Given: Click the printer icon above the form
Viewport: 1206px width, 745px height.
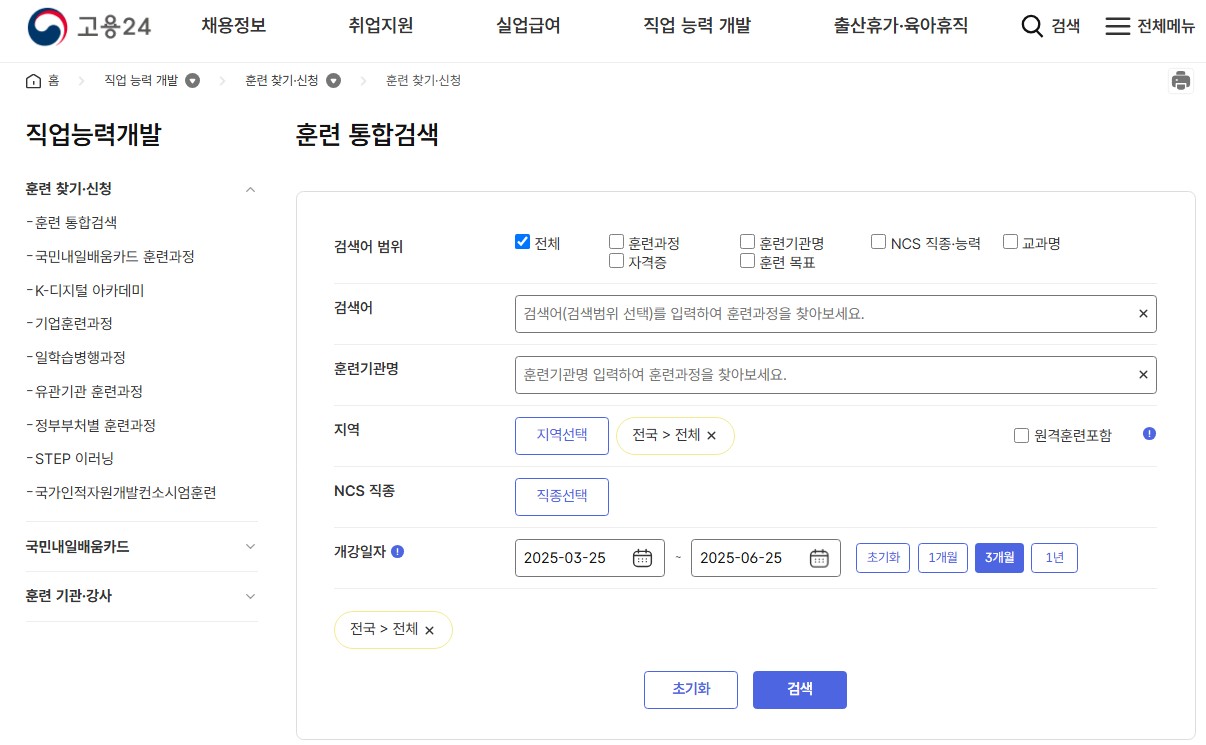Looking at the screenshot, I should click(1181, 80).
